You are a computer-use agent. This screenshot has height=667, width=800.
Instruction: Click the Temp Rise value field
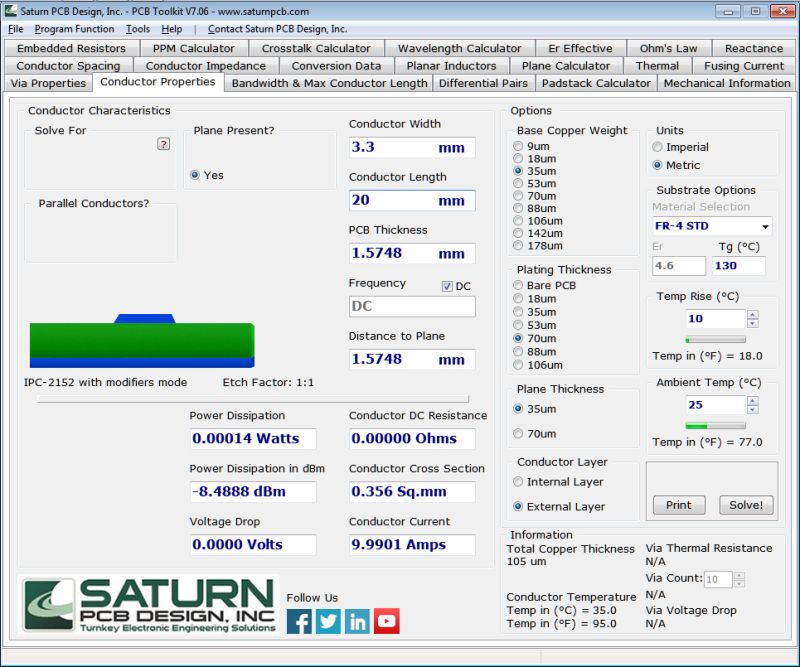(715, 319)
